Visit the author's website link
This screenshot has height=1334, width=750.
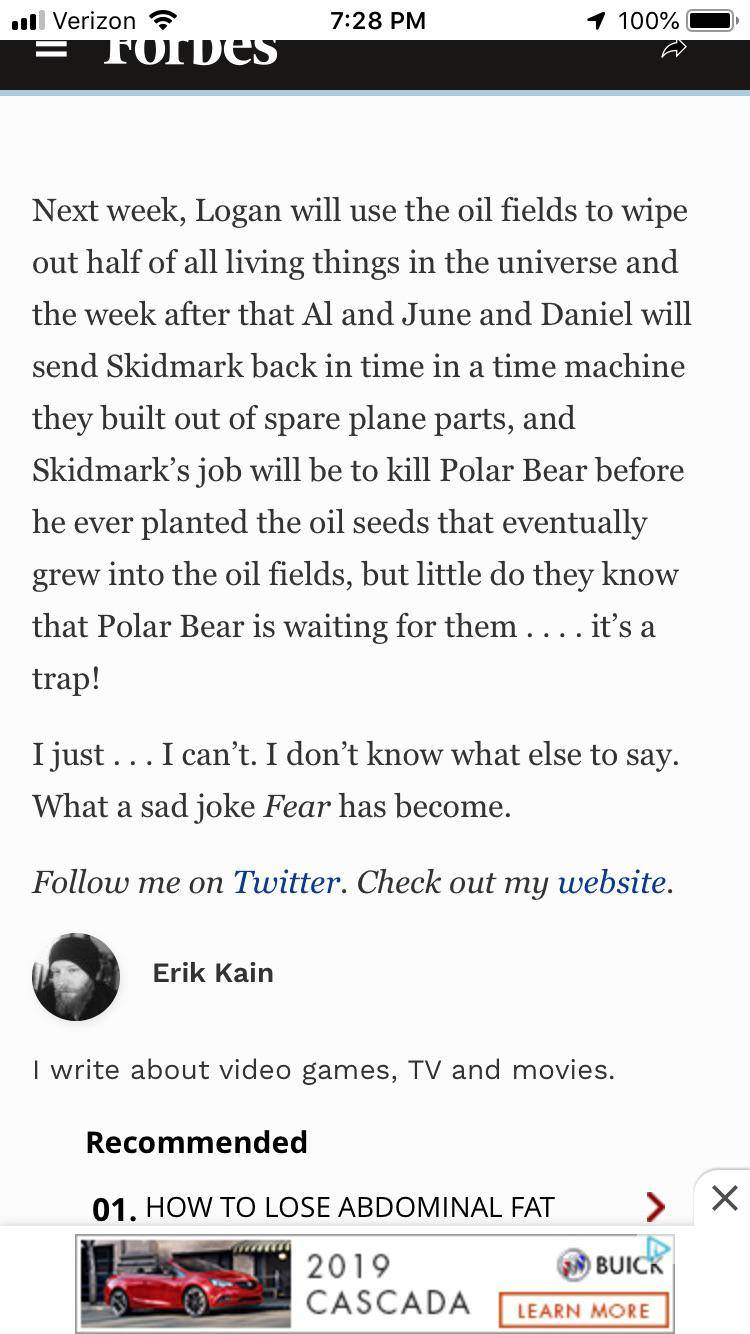tap(611, 882)
